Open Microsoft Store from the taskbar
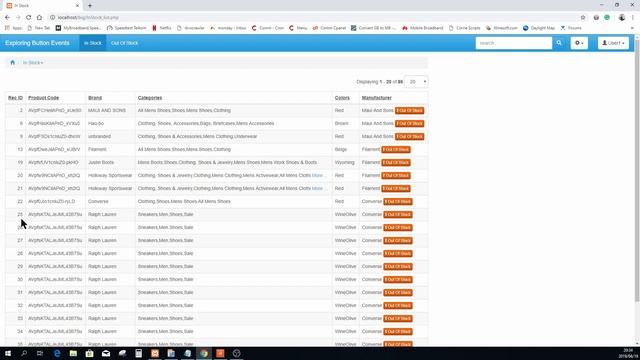 tap(89, 353)
